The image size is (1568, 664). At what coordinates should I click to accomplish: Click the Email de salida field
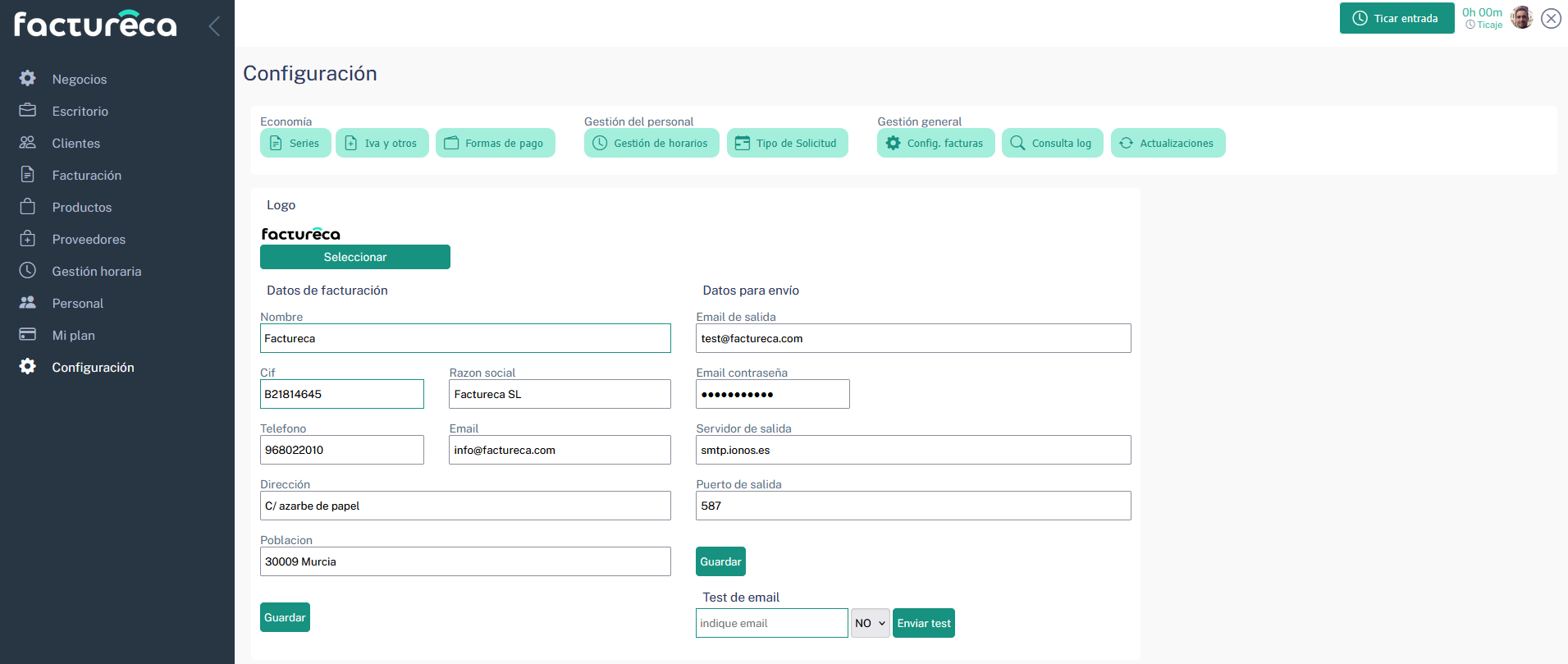[x=913, y=338]
